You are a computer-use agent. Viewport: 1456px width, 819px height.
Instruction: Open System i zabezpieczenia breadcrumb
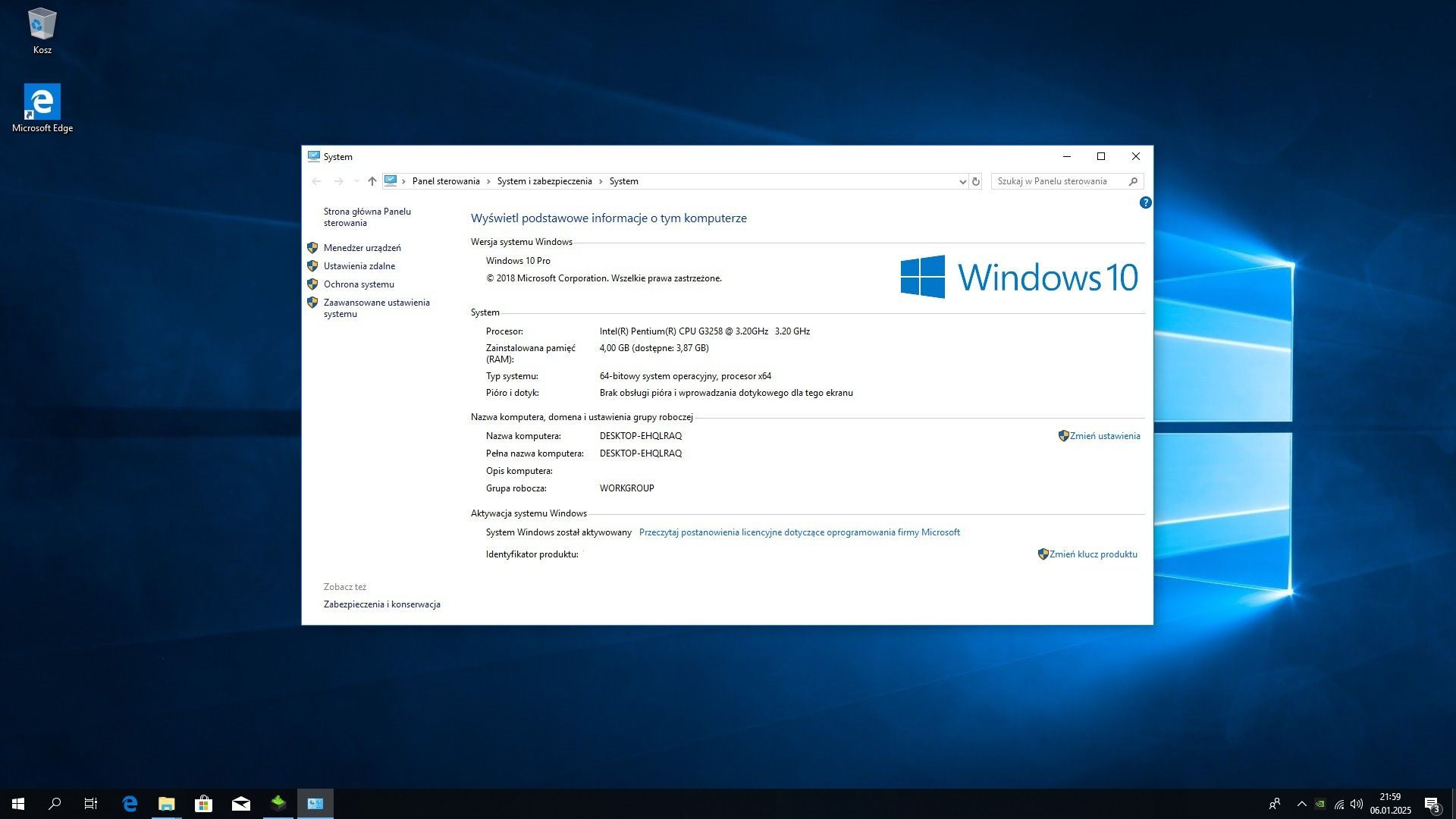[x=544, y=181]
